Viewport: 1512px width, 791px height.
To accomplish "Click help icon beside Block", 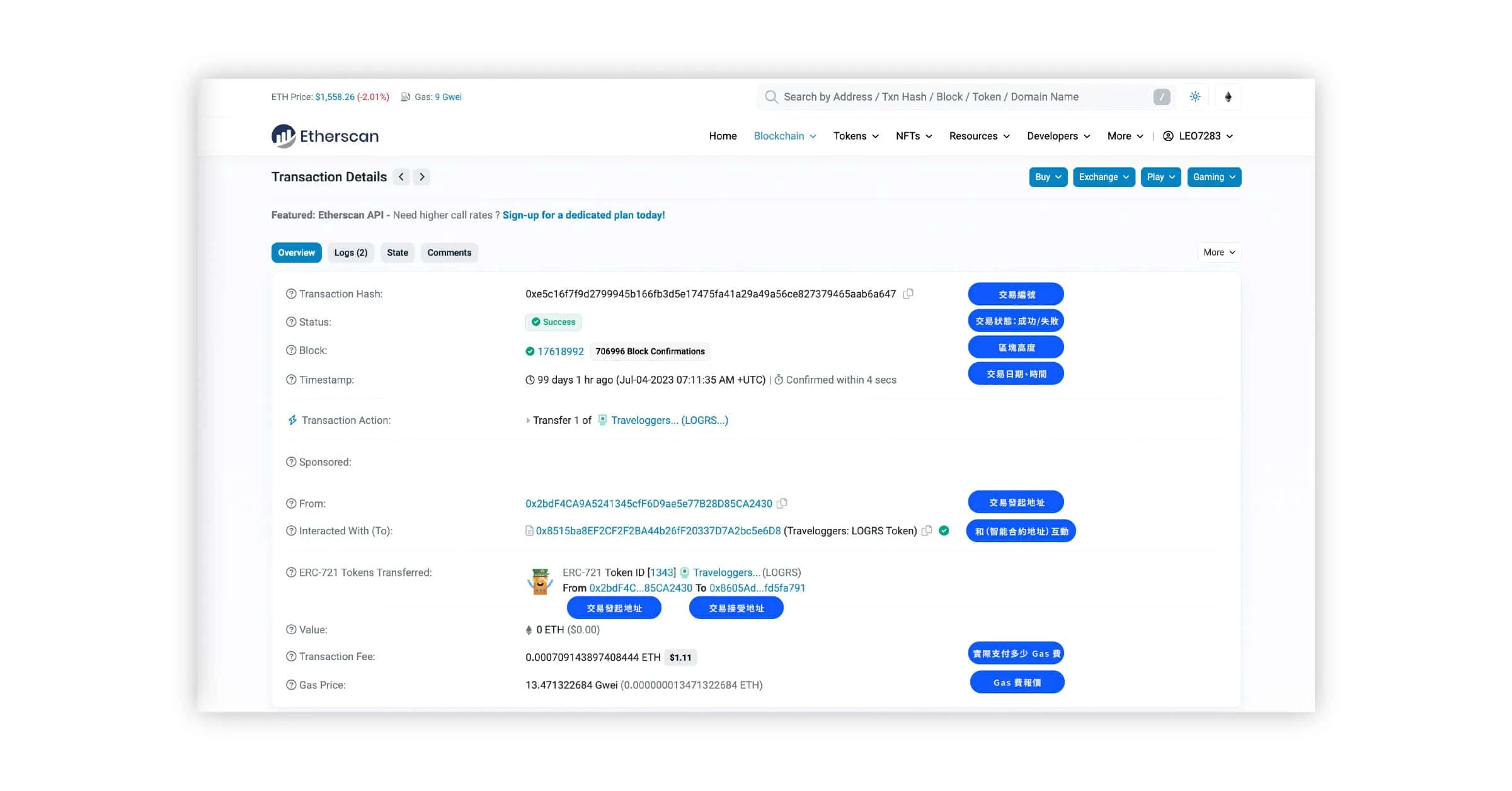I will (291, 350).
